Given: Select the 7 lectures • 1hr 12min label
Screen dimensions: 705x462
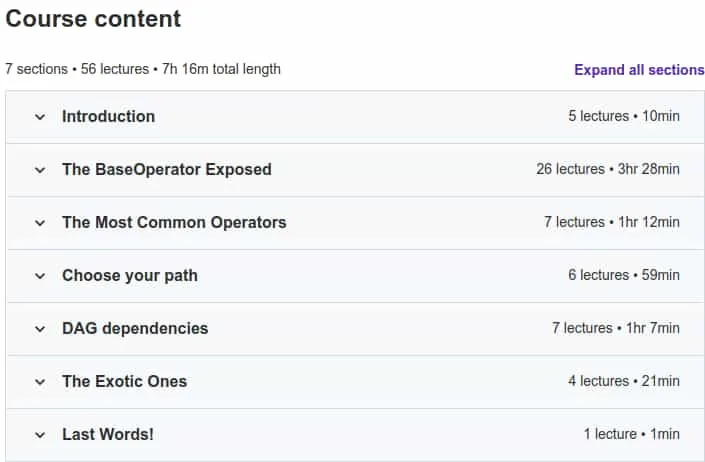Looking at the screenshot, I should [612, 222].
